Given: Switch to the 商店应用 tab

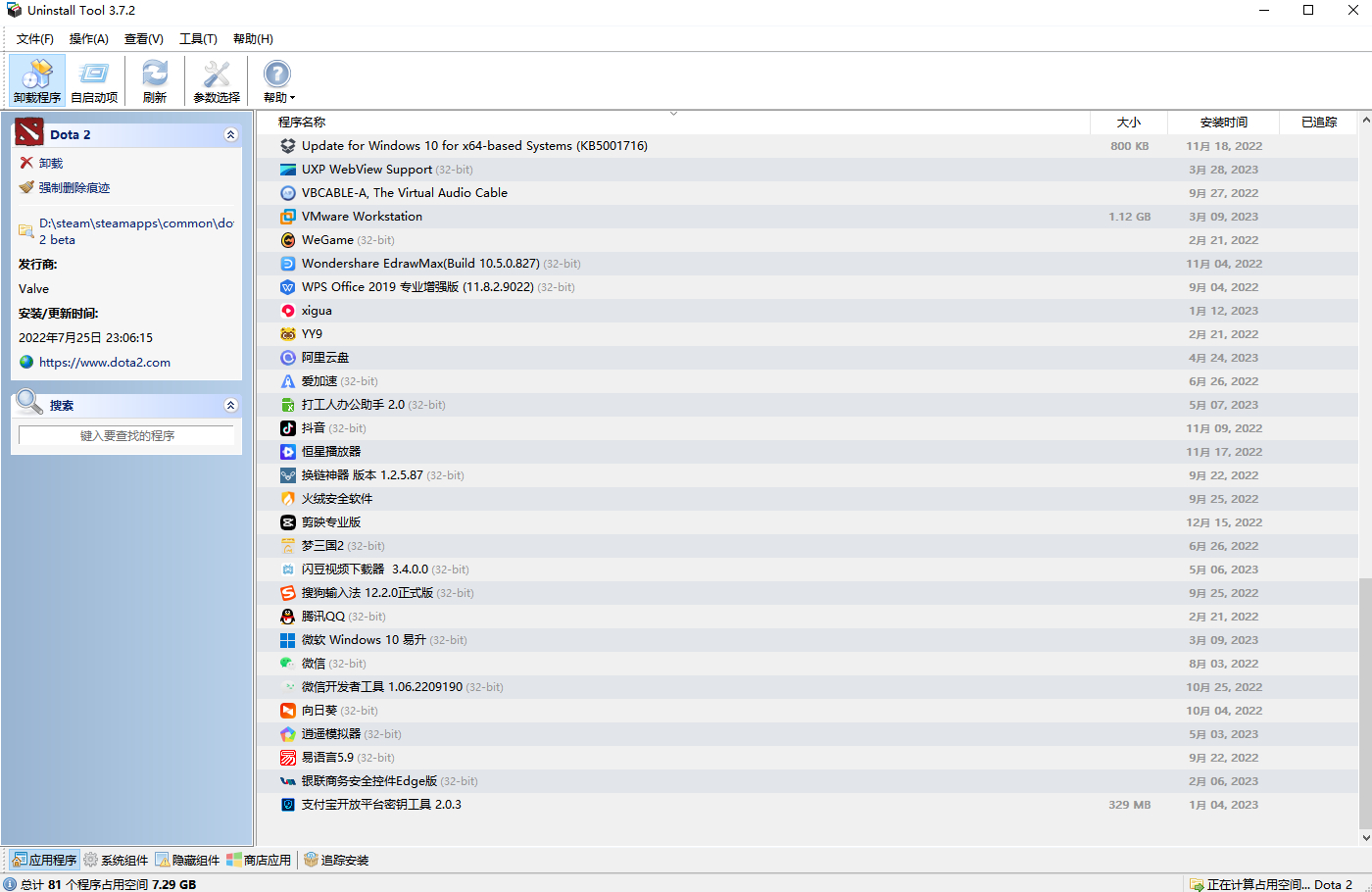Looking at the screenshot, I should pyautogui.click(x=259, y=860).
